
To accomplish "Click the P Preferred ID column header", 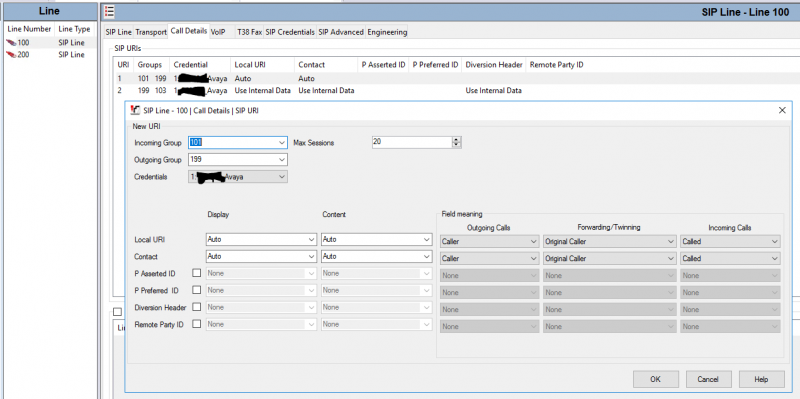I will click(x=435, y=65).
